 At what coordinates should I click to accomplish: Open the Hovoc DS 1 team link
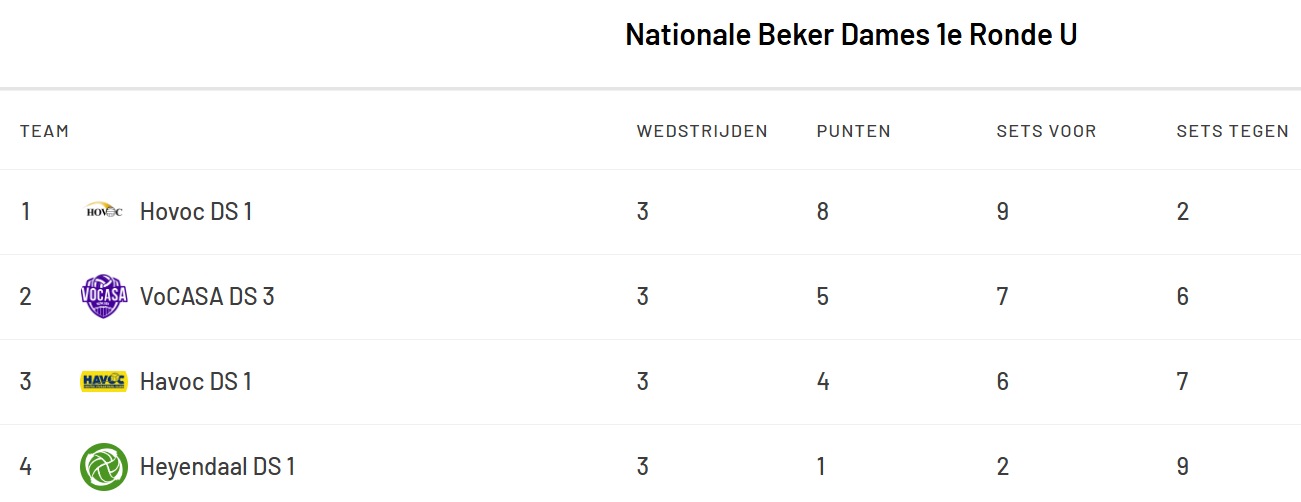196,212
